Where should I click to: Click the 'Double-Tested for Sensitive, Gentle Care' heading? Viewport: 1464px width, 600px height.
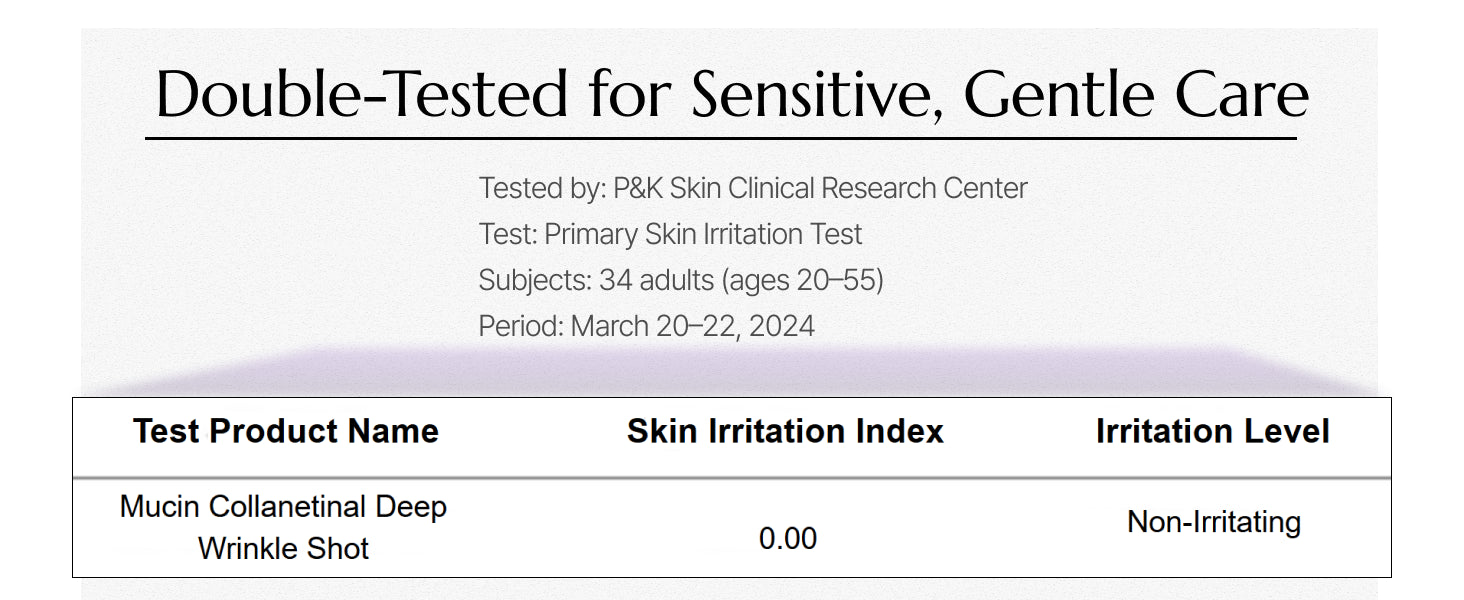tap(732, 94)
